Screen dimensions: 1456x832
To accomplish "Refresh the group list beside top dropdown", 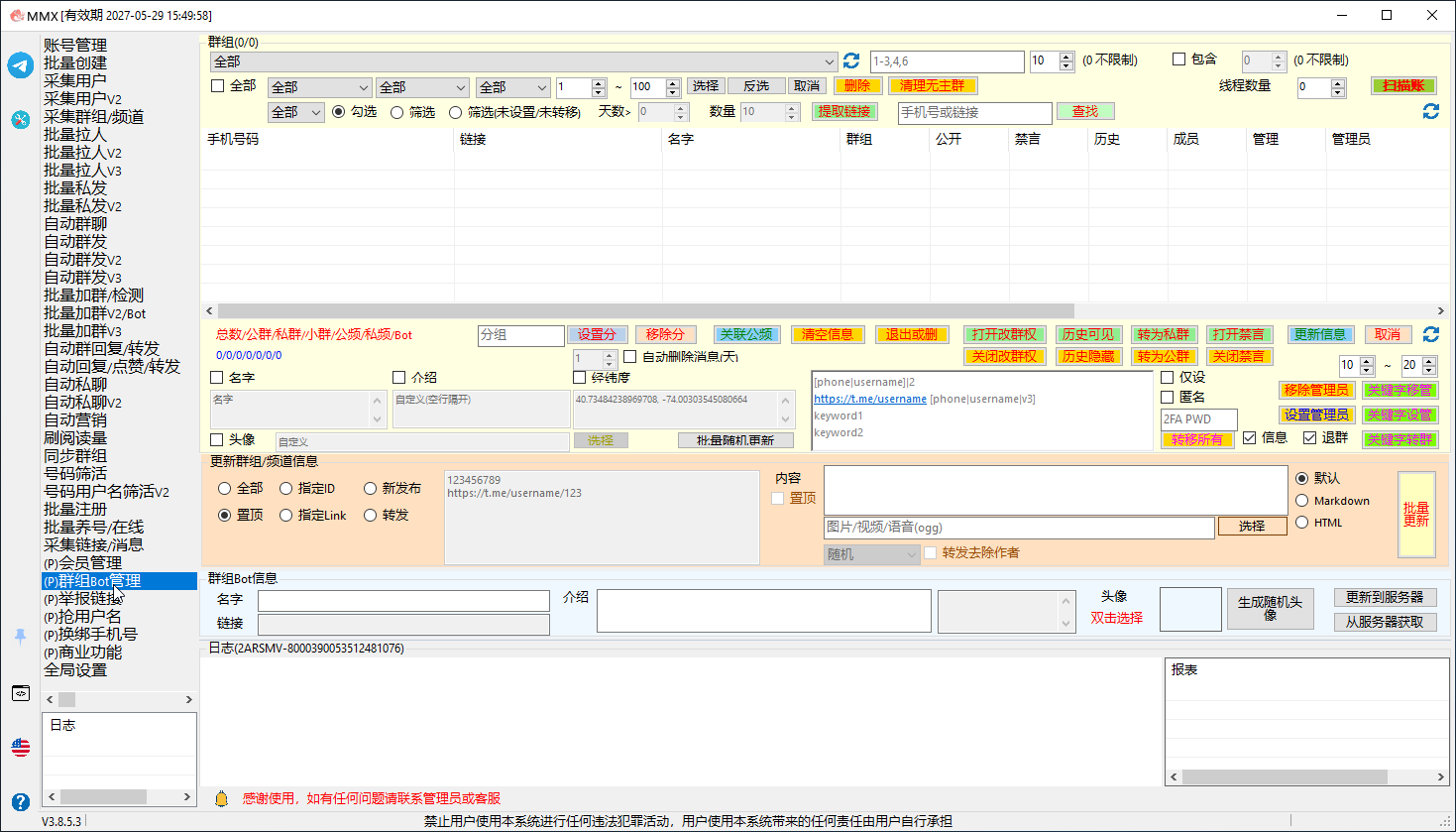I will pos(851,61).
